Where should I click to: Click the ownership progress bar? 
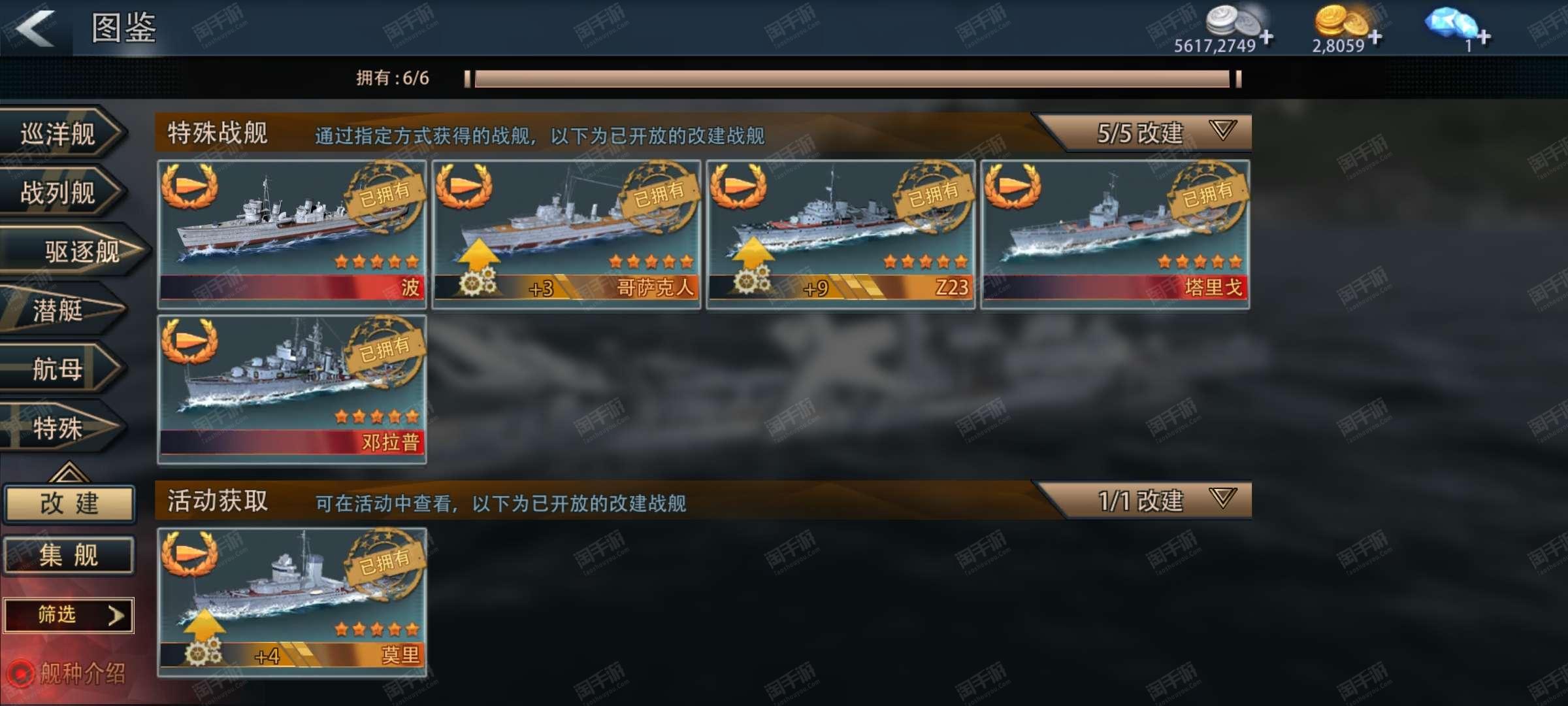(x=853, y=79)
